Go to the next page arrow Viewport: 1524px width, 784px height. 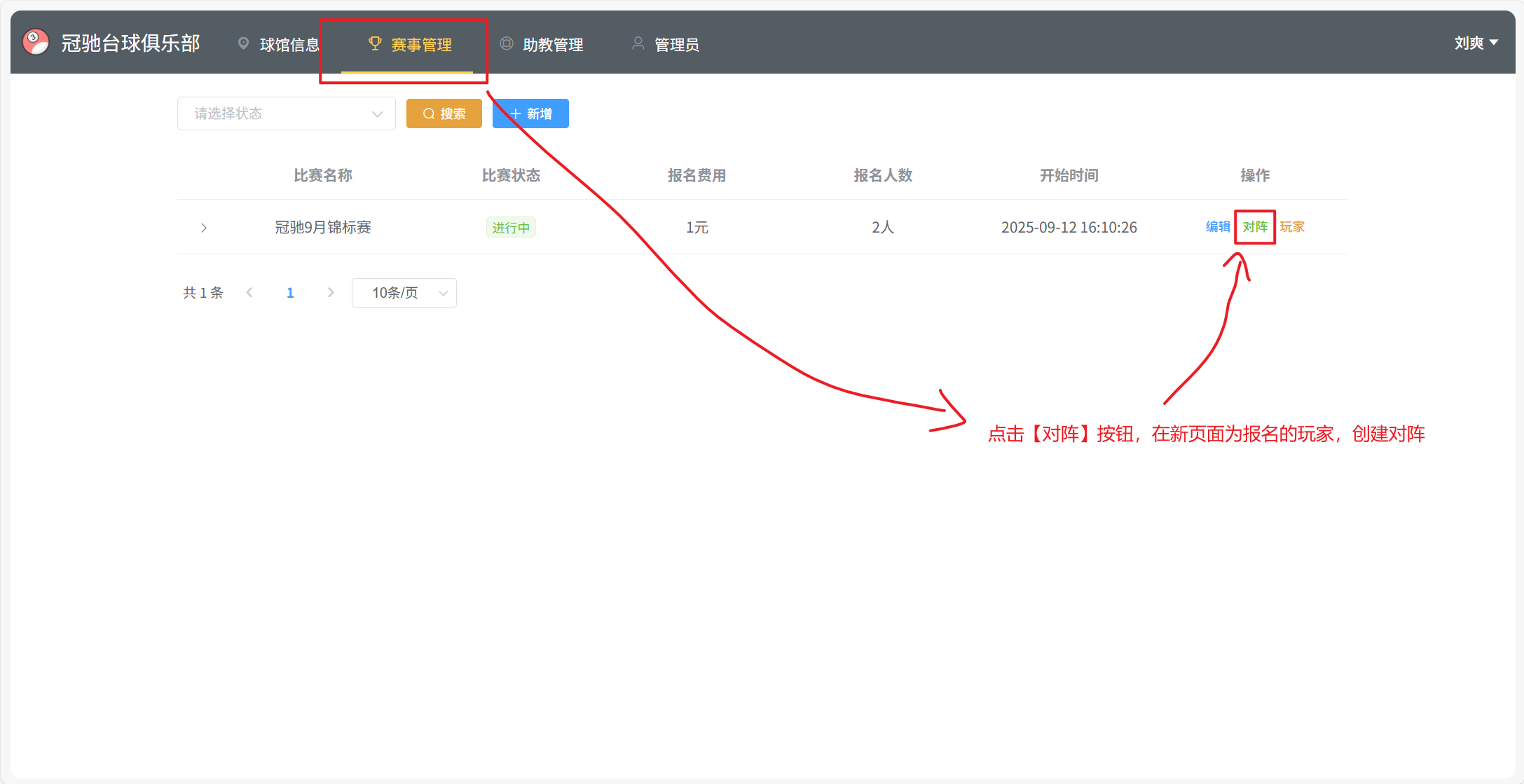[331, 293]
